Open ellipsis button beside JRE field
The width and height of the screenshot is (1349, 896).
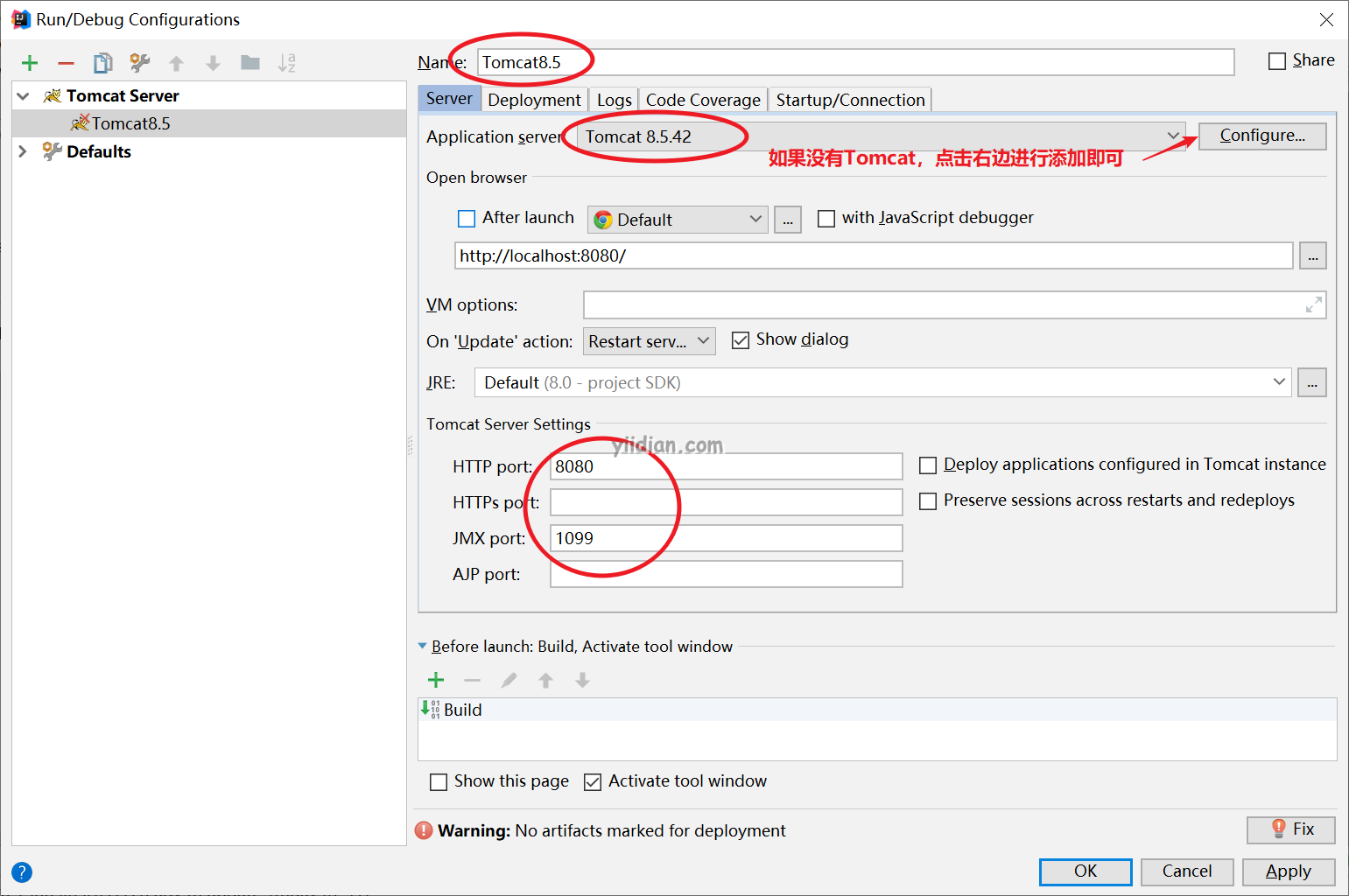point(1312,382)
